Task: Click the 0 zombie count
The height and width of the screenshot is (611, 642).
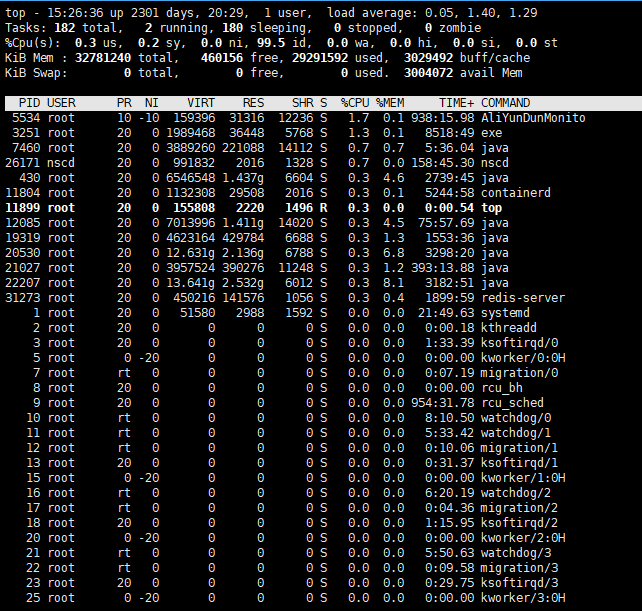Action: (428, 28)
